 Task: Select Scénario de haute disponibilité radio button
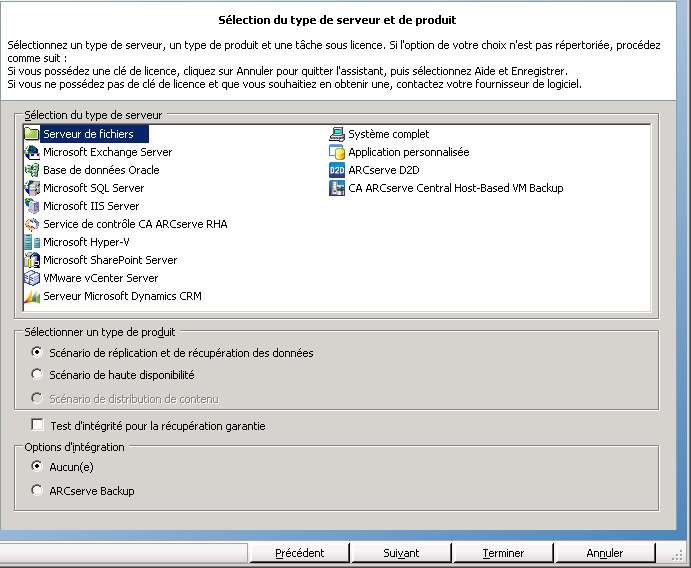click(37, 374)
